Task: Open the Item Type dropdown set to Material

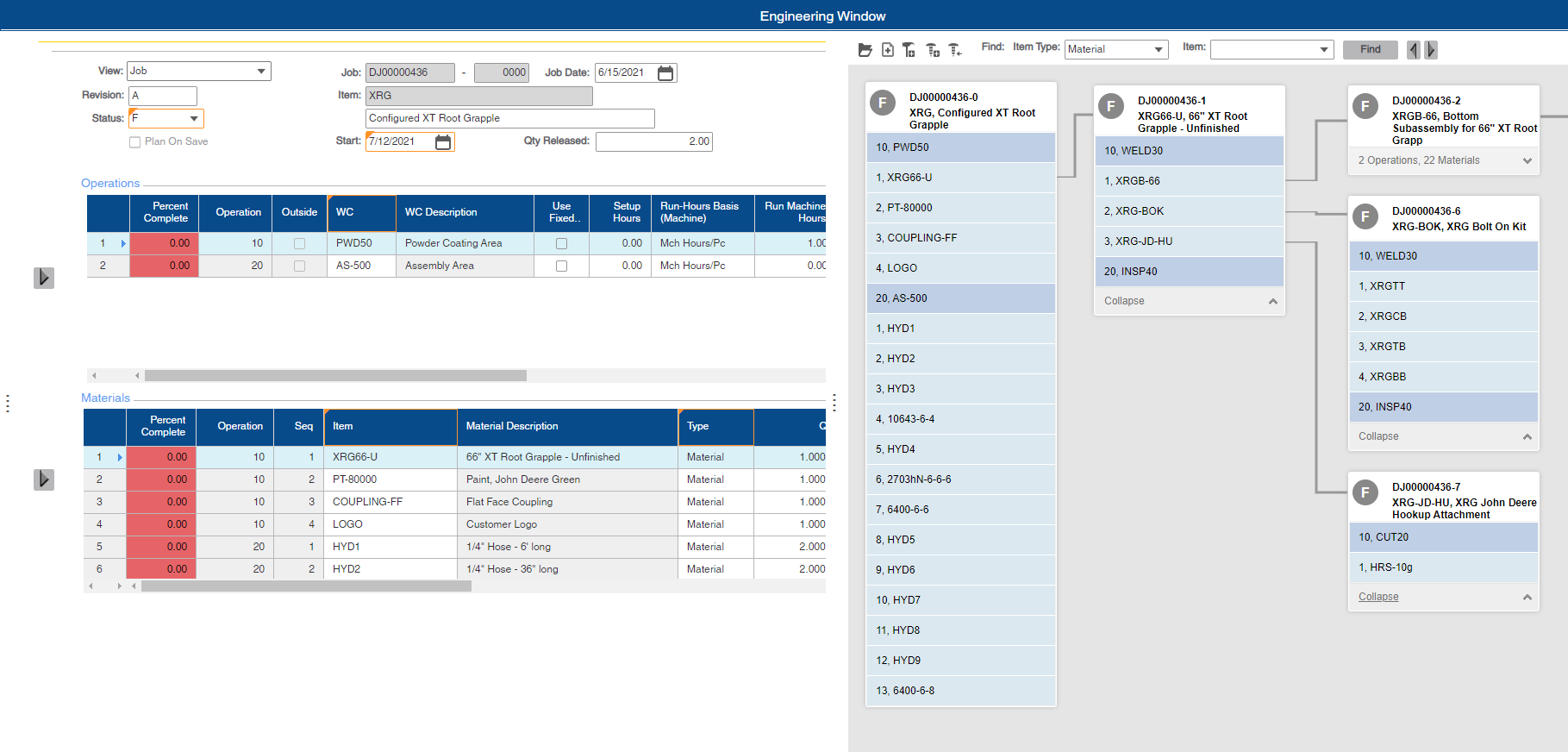Action: click(1159, 50)
